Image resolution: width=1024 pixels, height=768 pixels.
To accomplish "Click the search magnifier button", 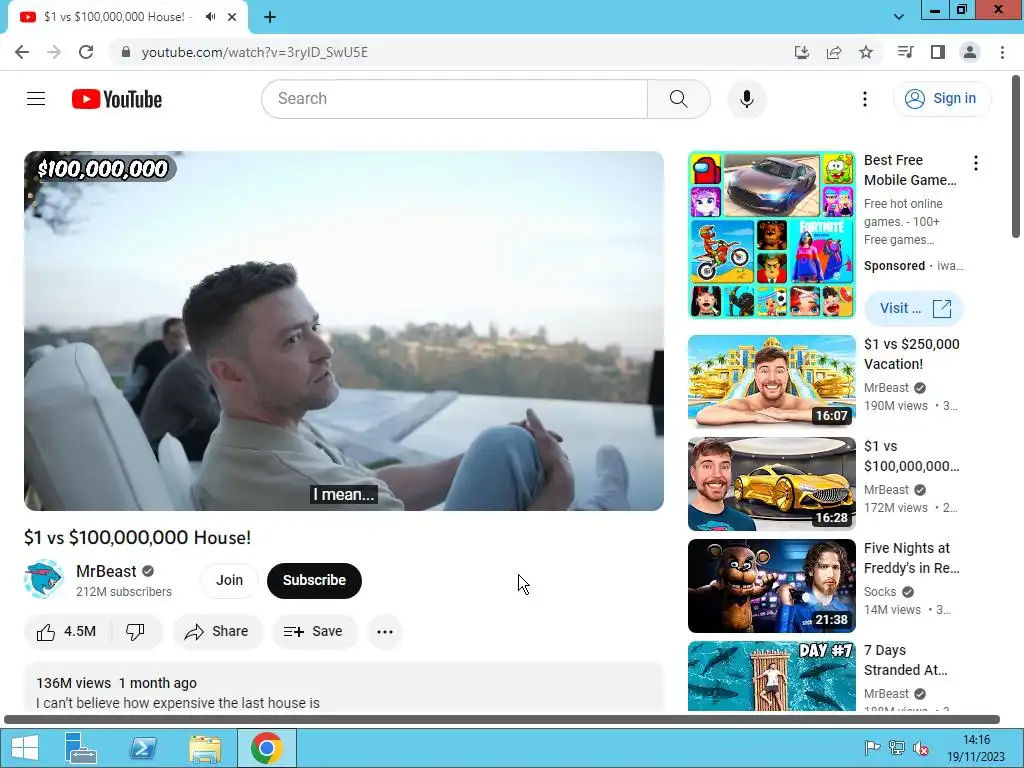I will pos(679,99).
